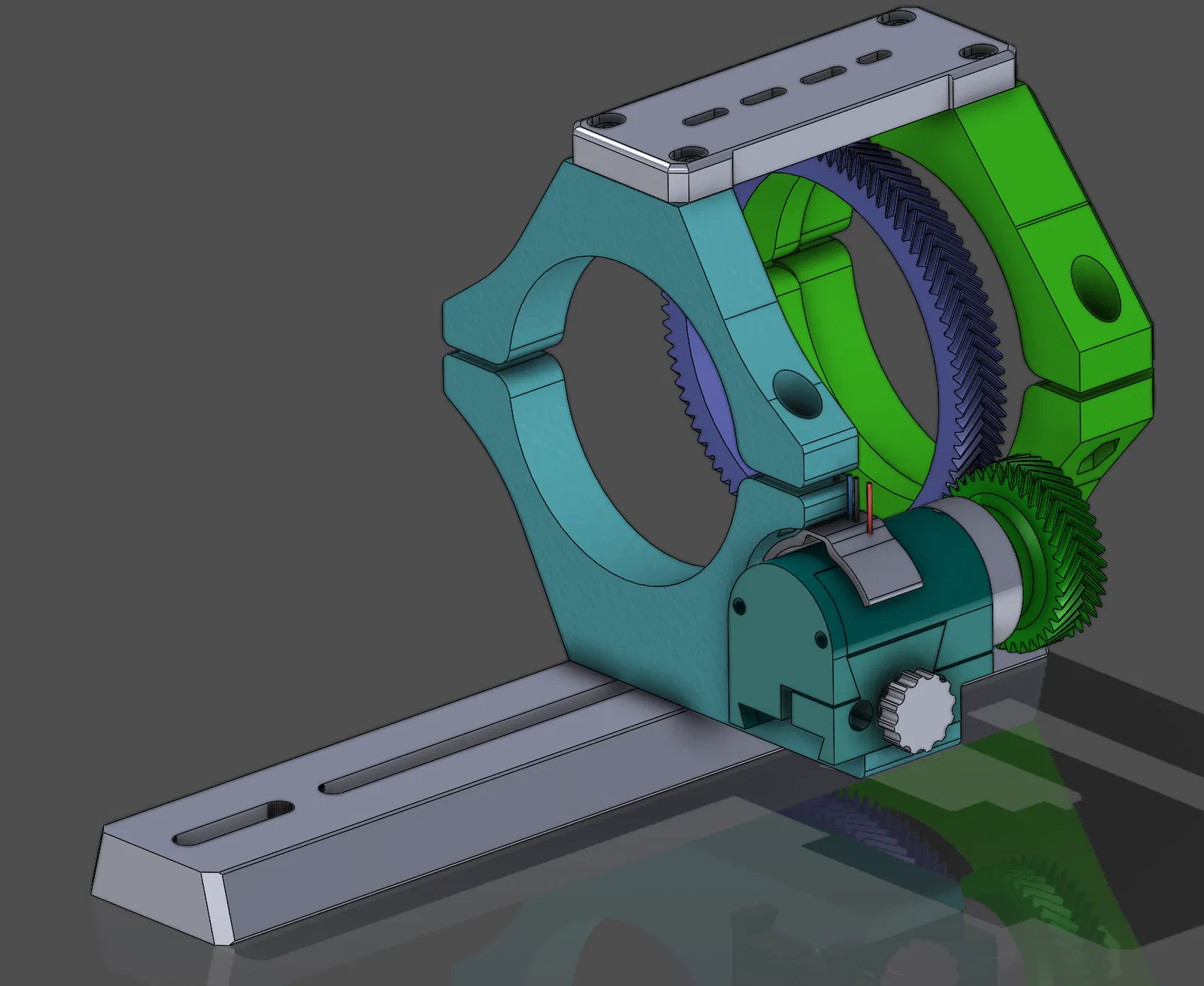Click the red wire above the motor
The image size is (1204, 986).
pos(870,508)
